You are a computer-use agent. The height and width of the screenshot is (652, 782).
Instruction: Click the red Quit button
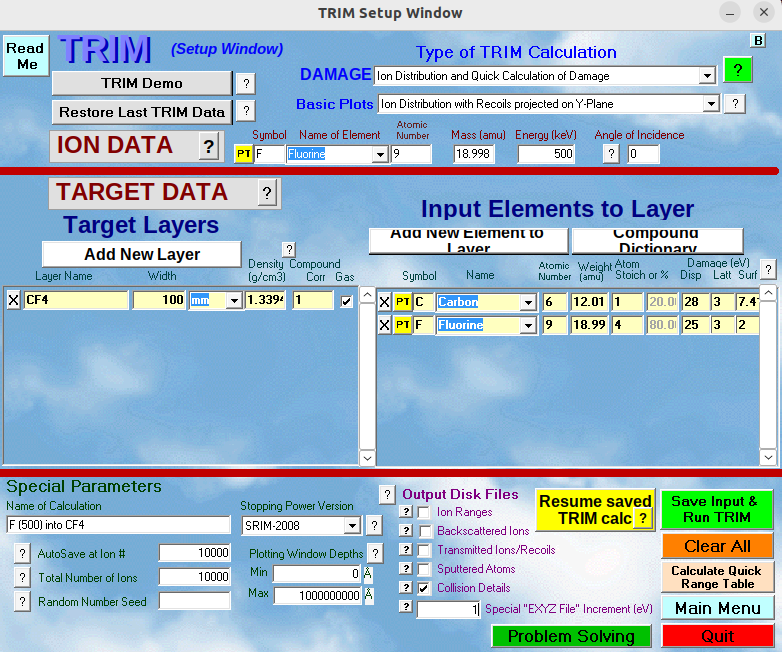click(x=717, y=637)
